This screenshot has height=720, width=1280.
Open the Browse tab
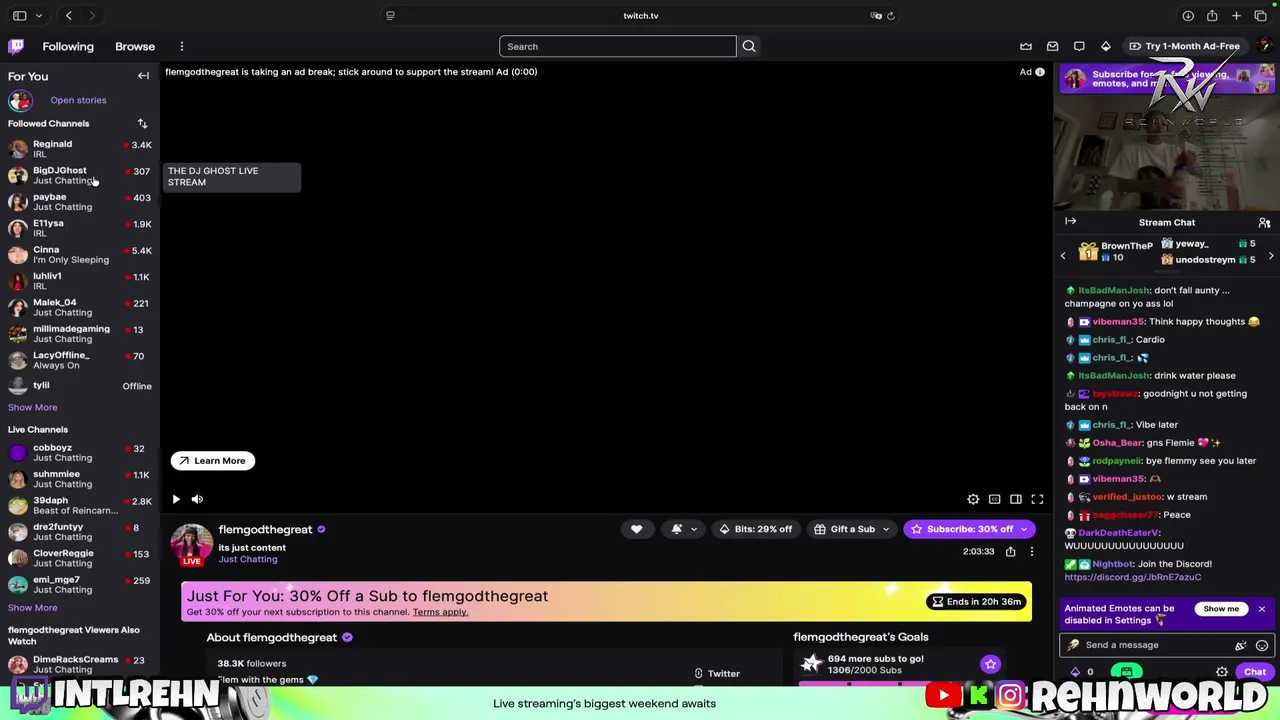tap(135, 46)
